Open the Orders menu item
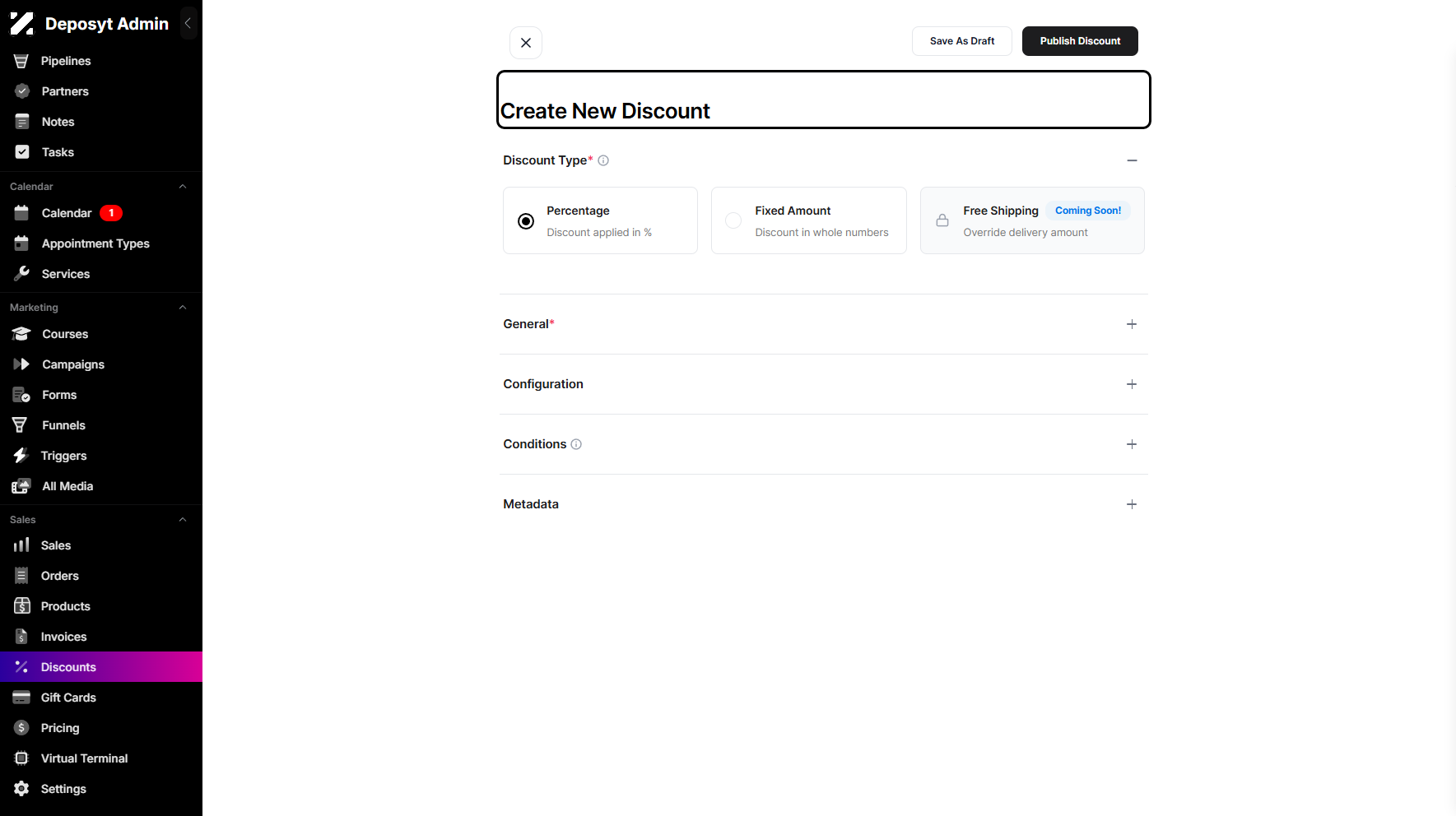 coord(101,576)
